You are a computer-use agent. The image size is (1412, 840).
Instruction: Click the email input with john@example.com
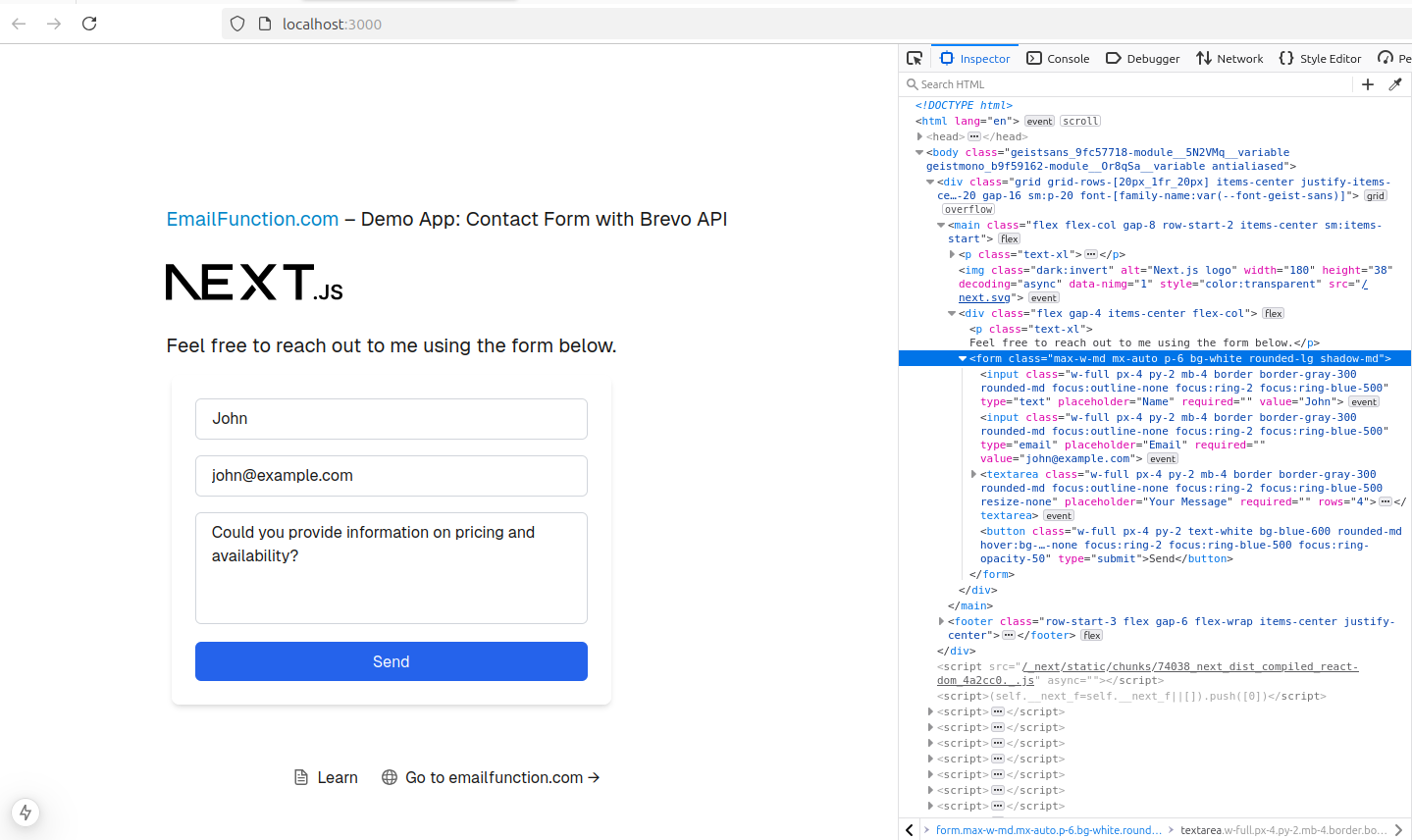coord(392,476)
